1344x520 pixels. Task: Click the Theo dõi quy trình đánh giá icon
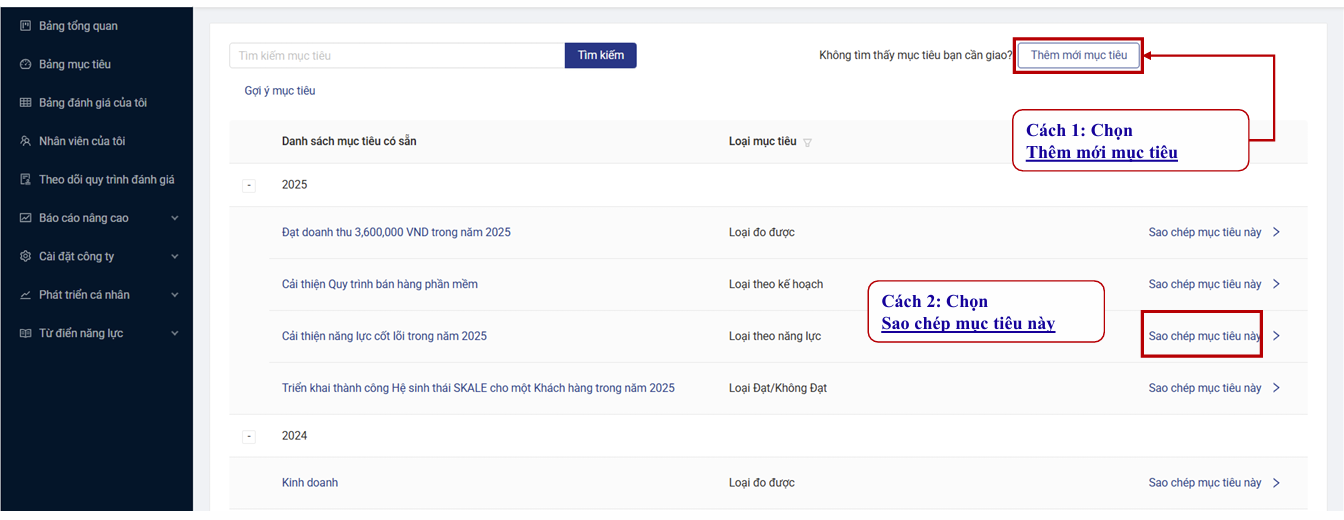(x=26, y=180)
